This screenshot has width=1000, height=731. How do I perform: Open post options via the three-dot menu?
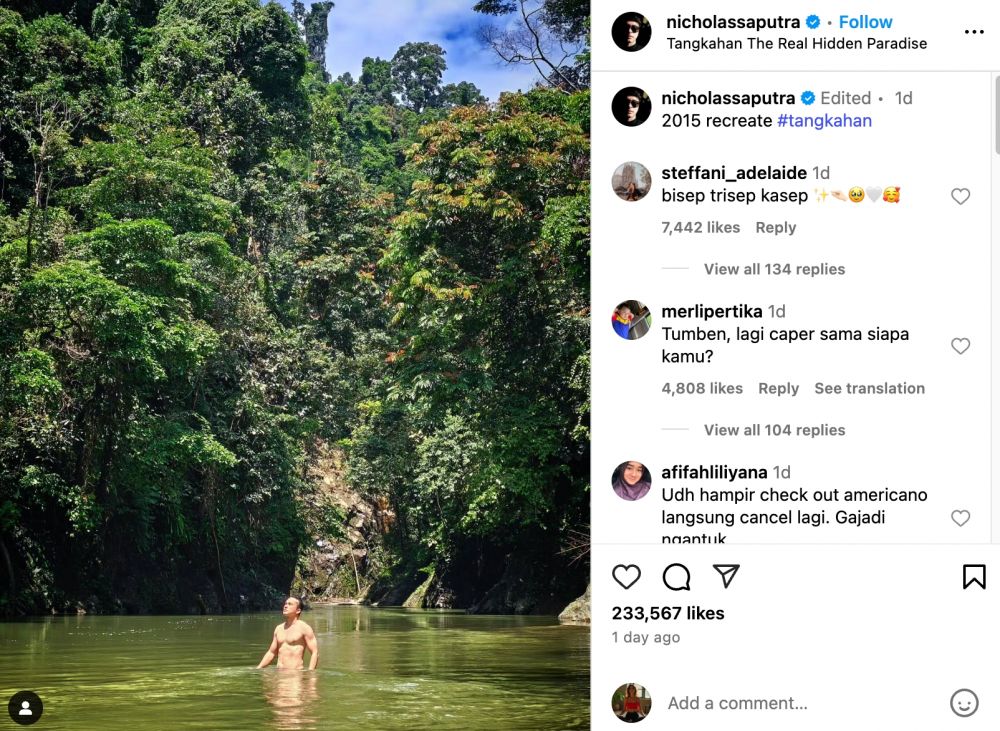[978, 31]
